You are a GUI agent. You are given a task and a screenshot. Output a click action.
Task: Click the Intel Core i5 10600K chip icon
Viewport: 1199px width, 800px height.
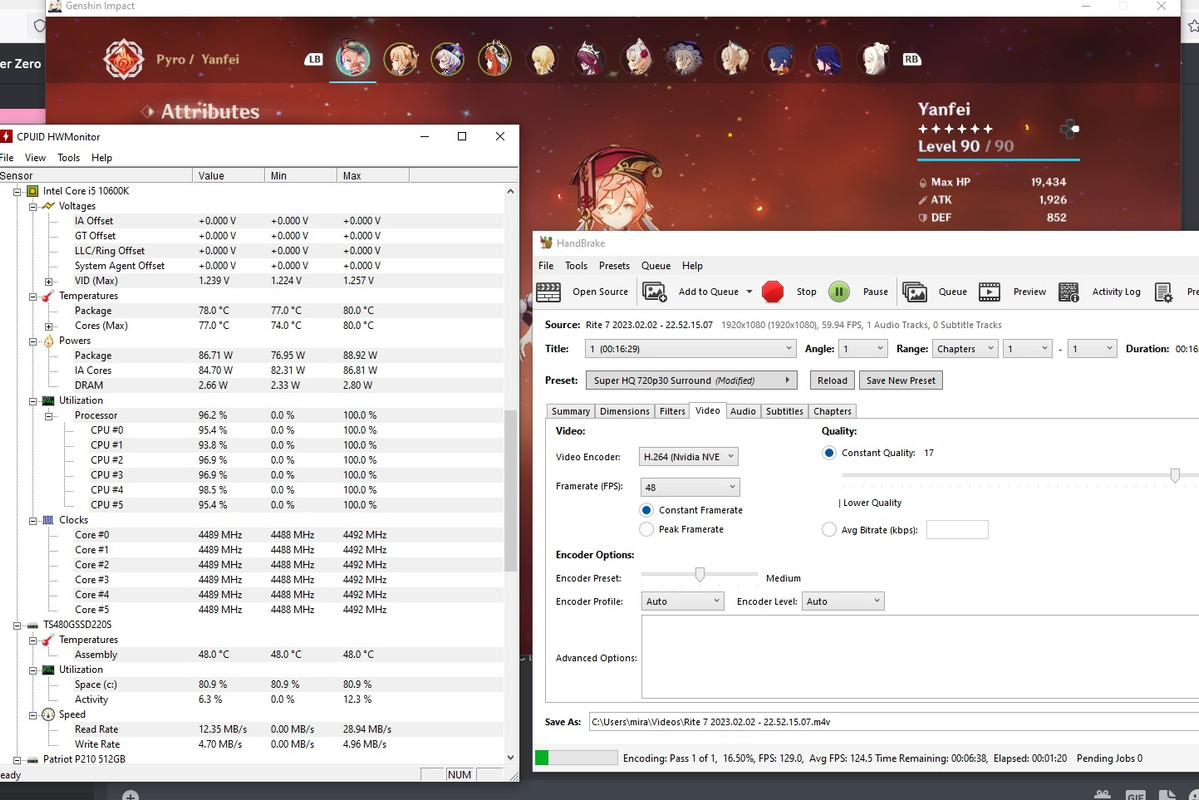tap(33, 190)
